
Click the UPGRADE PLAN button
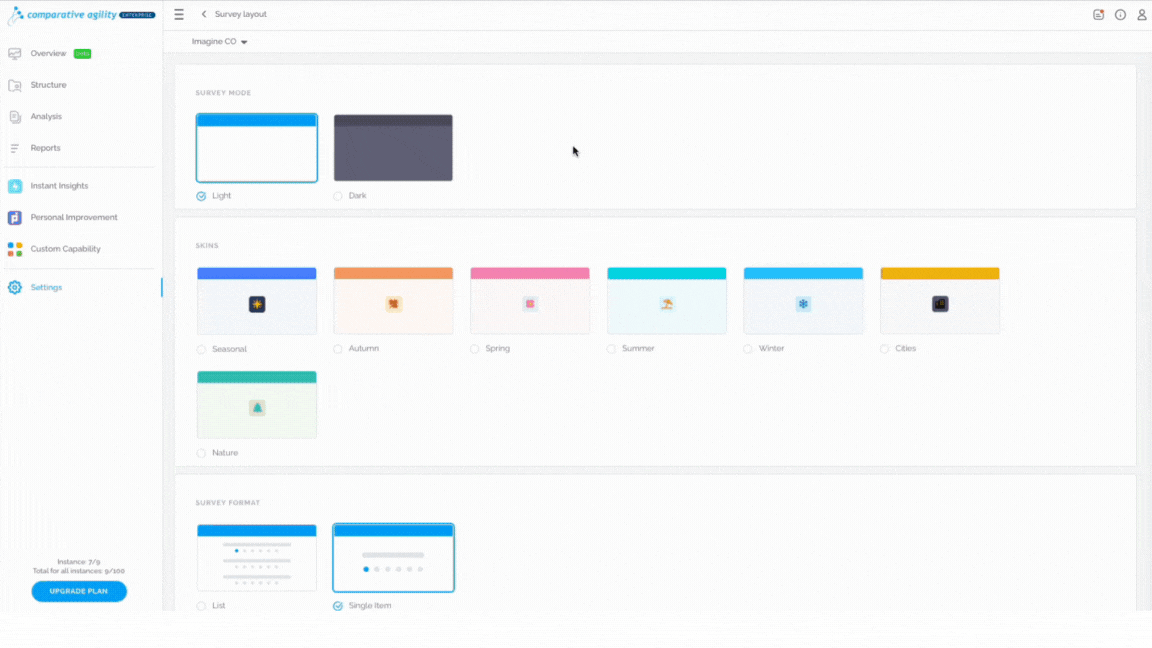79,591
